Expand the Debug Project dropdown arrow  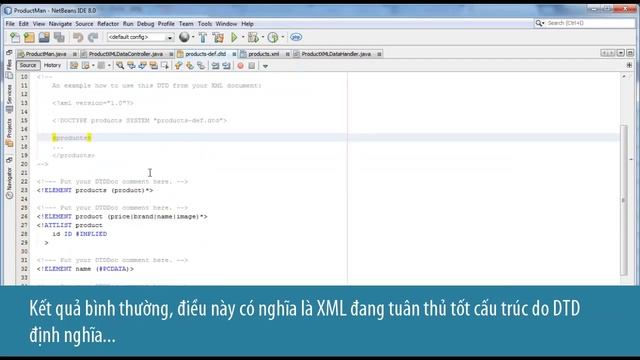pyautogui.click(x=263, y=37)
